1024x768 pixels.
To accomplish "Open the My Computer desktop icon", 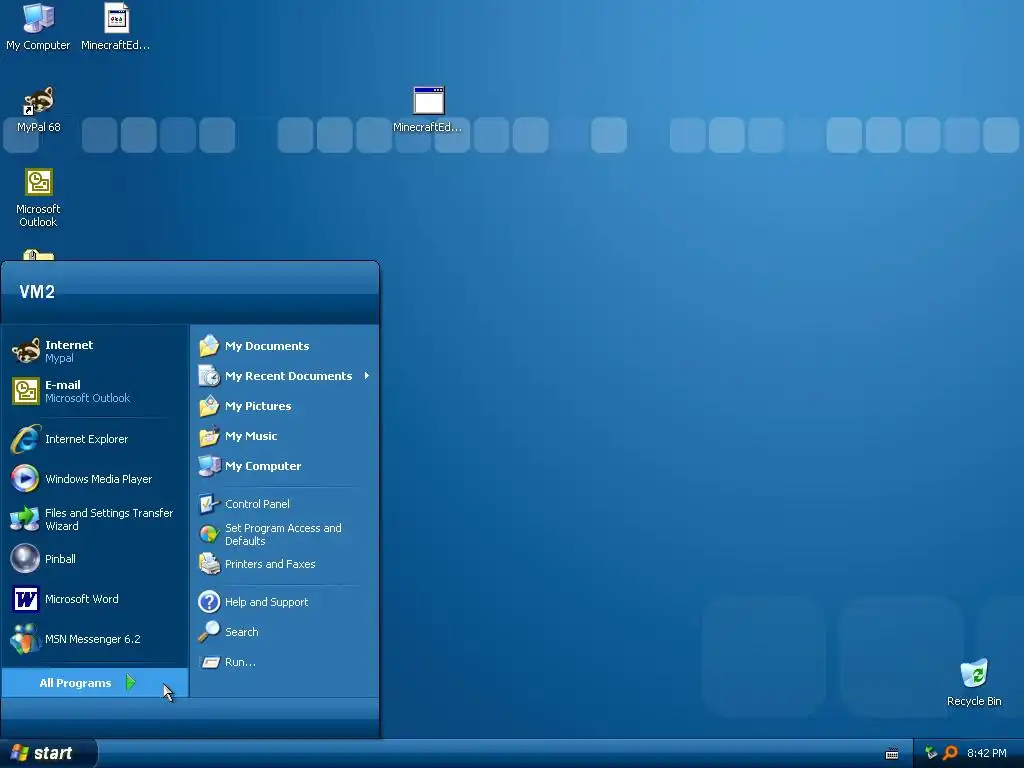I will click(x=38, y=26).
